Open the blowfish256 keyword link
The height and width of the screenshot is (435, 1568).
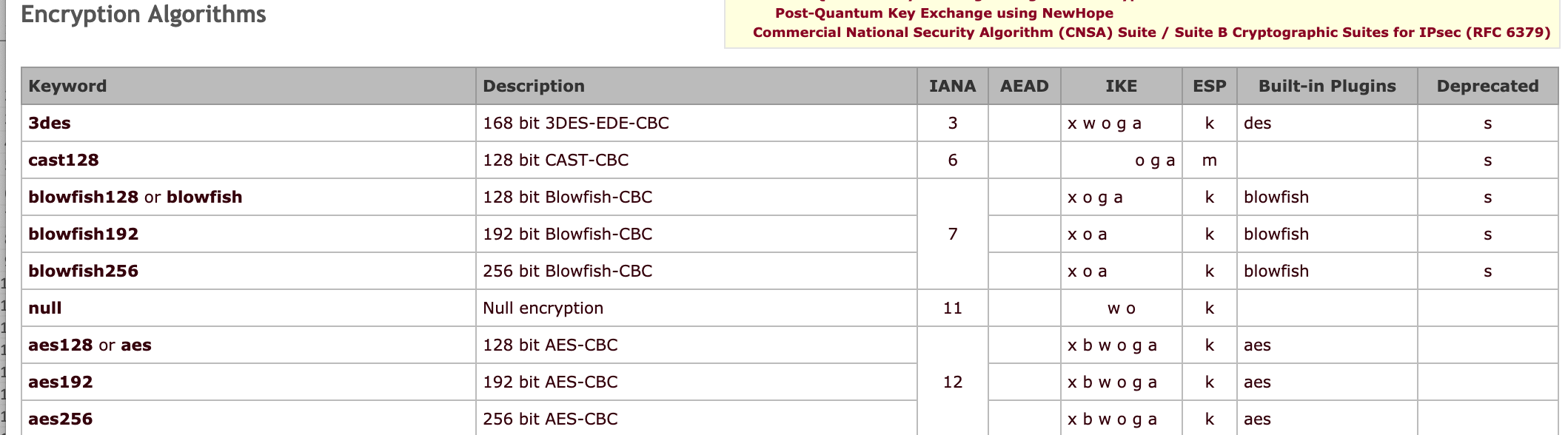click(x=84, y=271)
